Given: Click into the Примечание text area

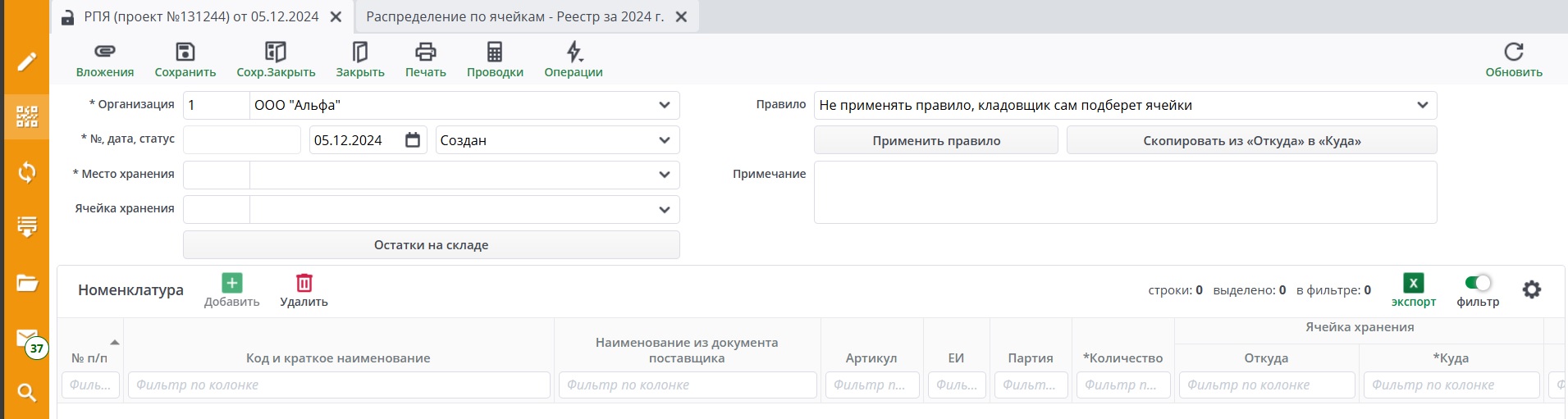Looking at the screenshot, I should (1124, 193).
